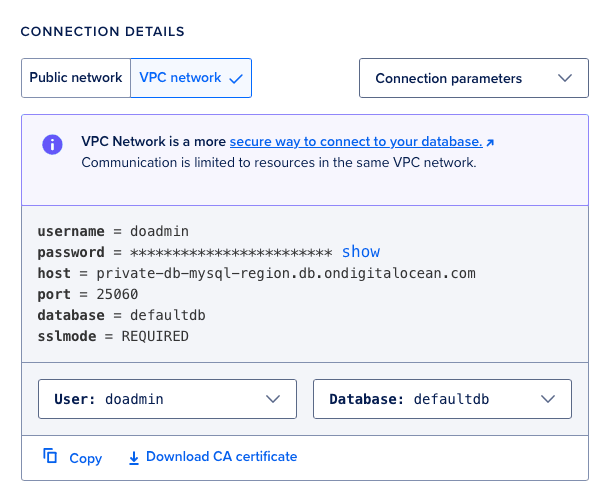The width and height of the screenshot is (607, 492).
Task: Expand the Database defaultdb dropdown
Action: 442,398
